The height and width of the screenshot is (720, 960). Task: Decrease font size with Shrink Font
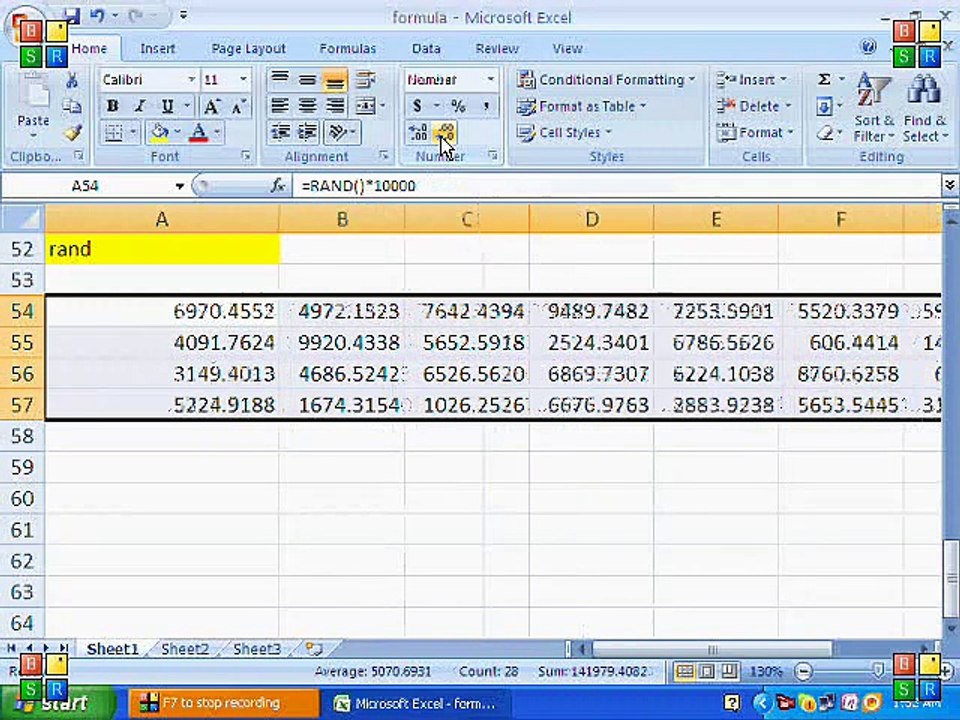238,107
